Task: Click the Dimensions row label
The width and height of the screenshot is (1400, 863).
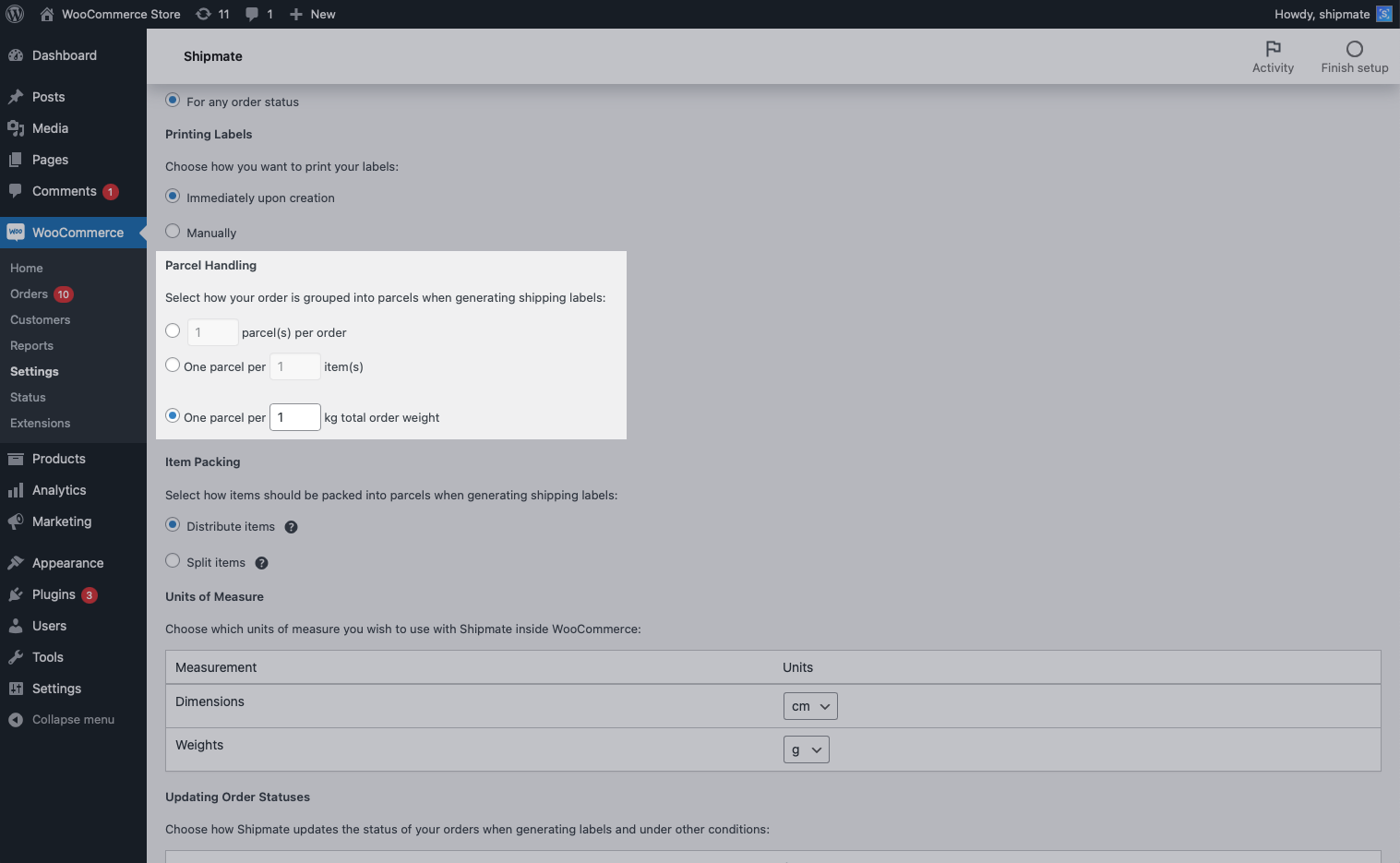Action: 209,701
